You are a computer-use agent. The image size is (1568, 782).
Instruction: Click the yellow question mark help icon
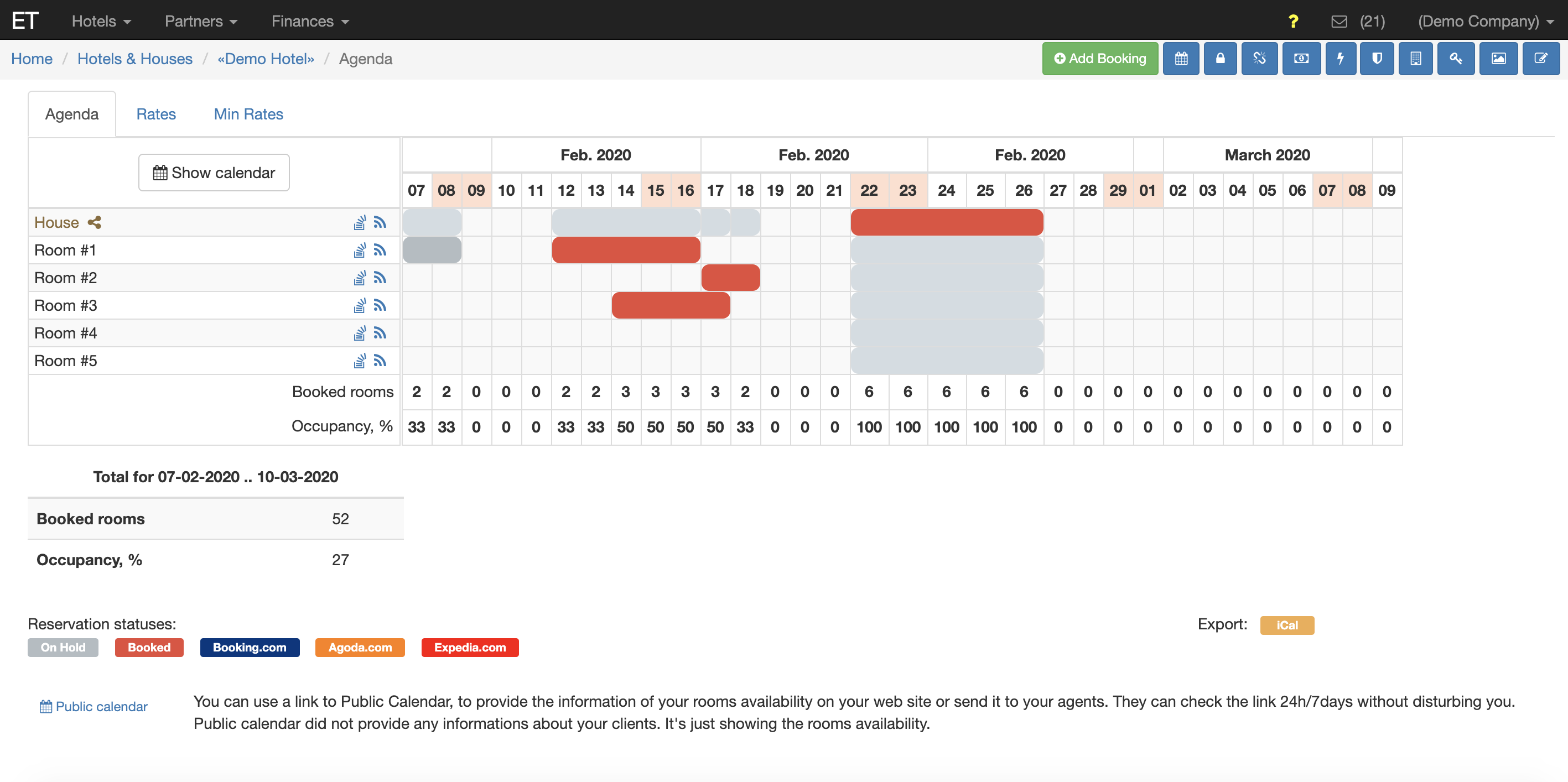coord(1293,22)
